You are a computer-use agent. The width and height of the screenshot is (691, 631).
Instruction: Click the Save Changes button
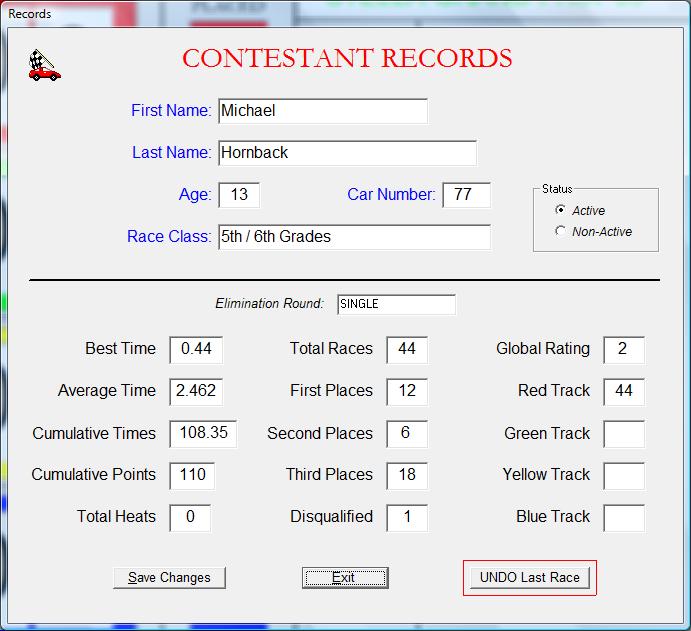point(169,578)
